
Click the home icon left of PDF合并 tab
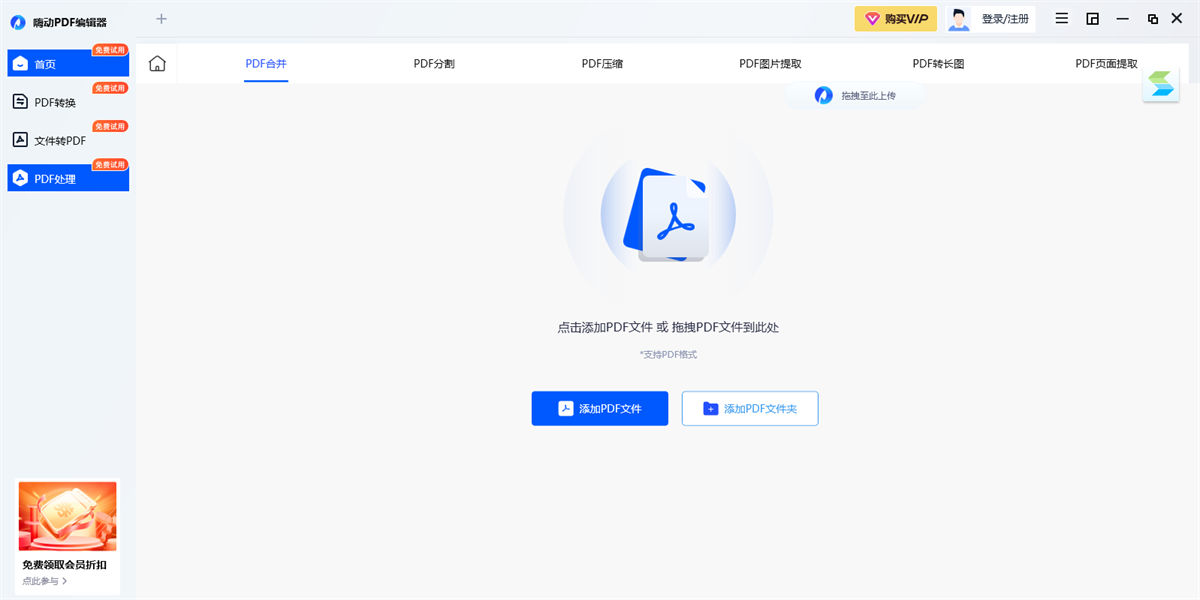[156, 62]
